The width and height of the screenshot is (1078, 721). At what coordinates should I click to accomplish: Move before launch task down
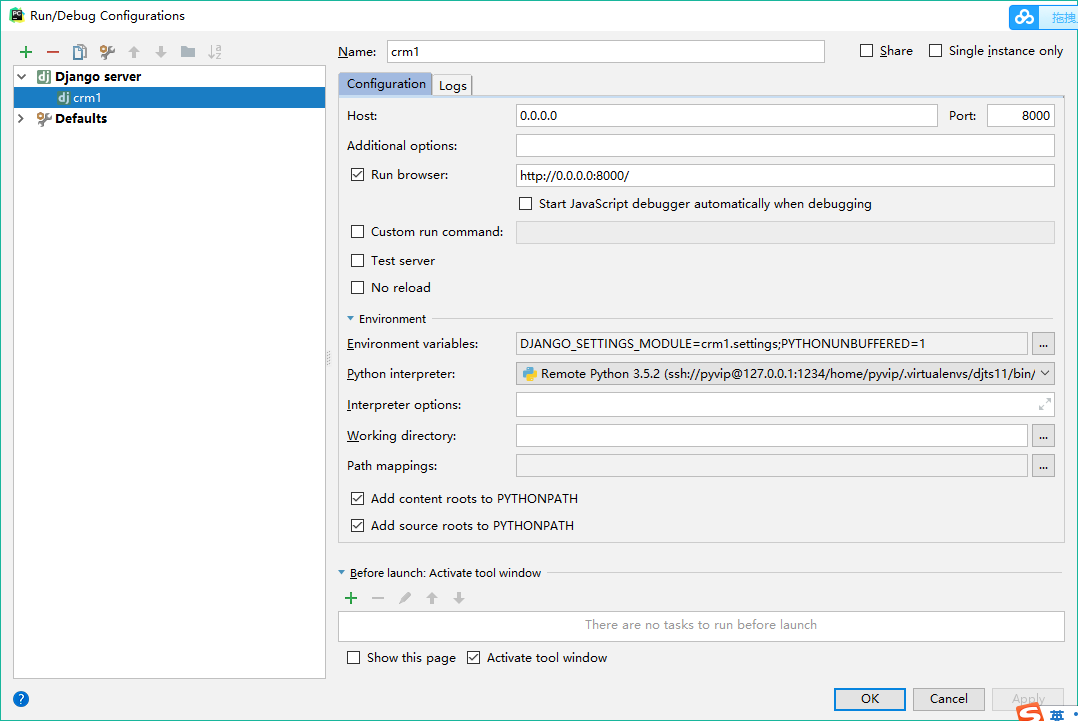459,598
